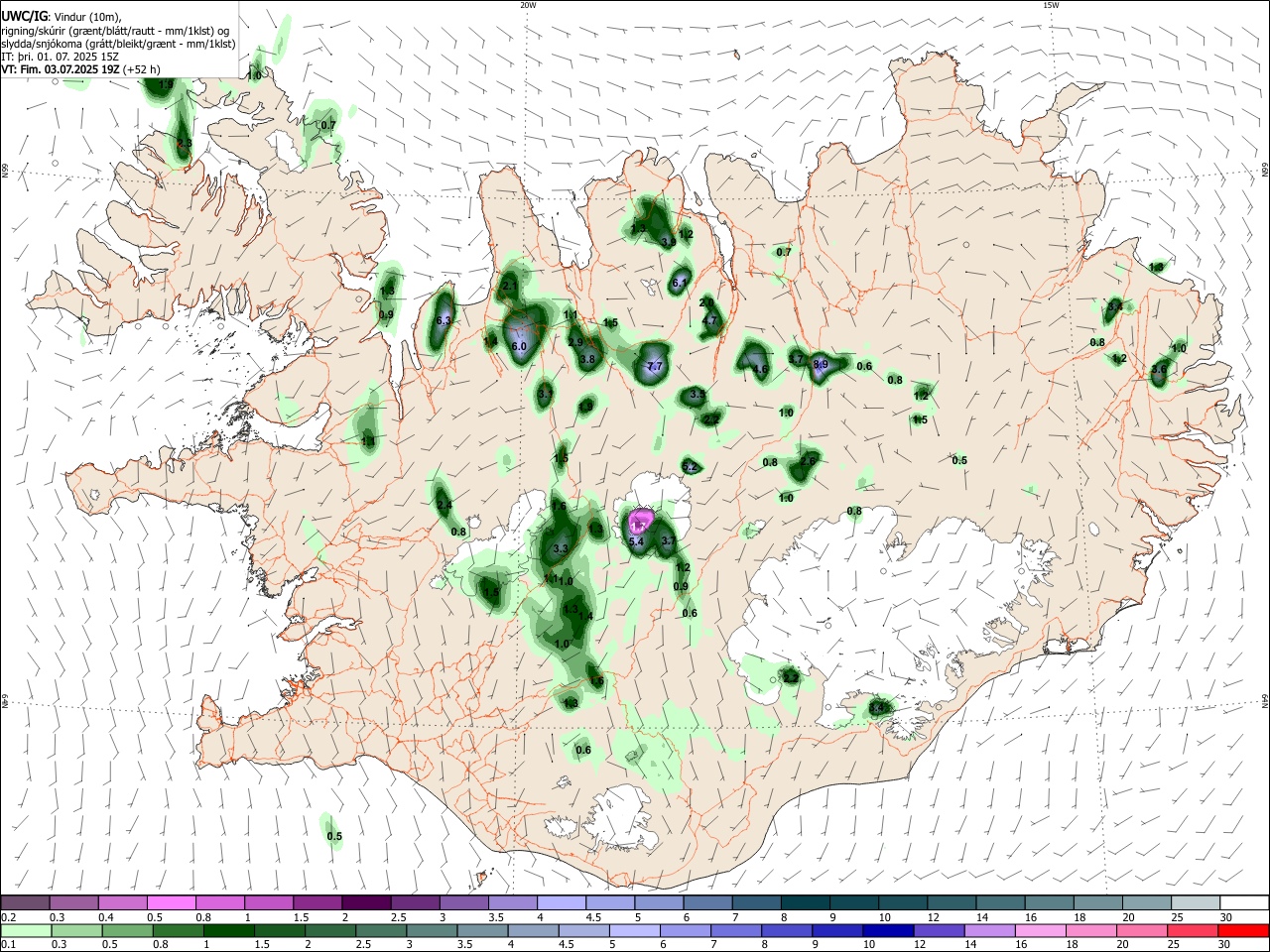This screenshot has width=1270, height=952.
Task: Select the initial time 'IT: þri. 01. 07. 2025 15Z'
Action: 61,57
